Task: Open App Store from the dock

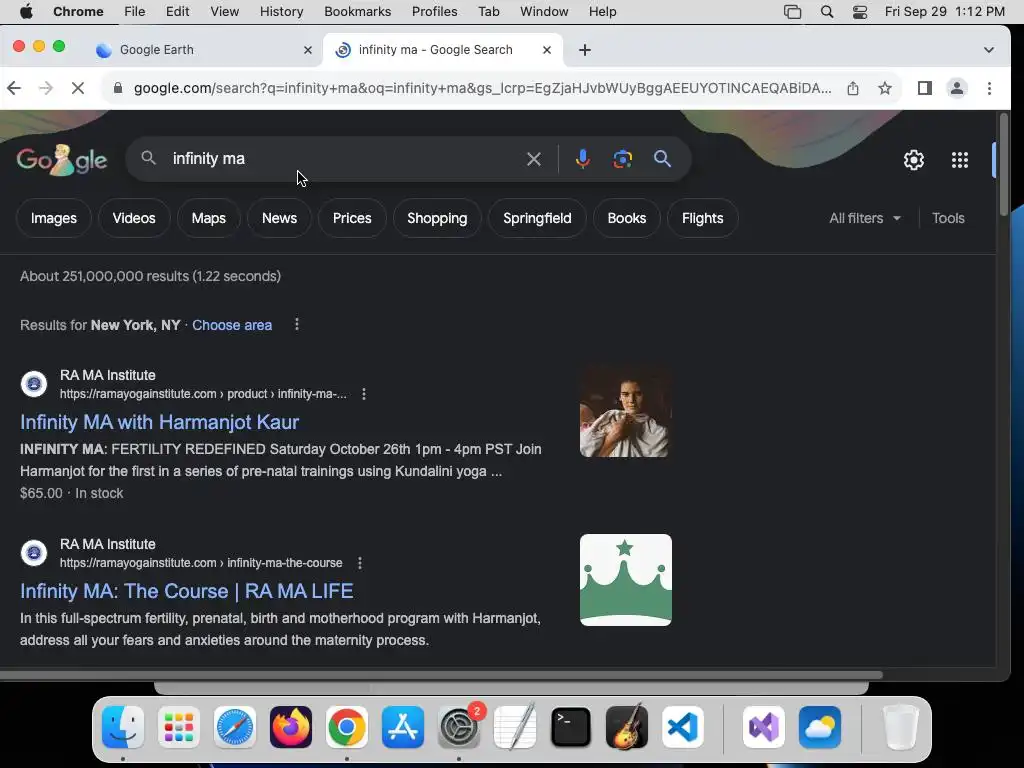Action: [403, 727]
